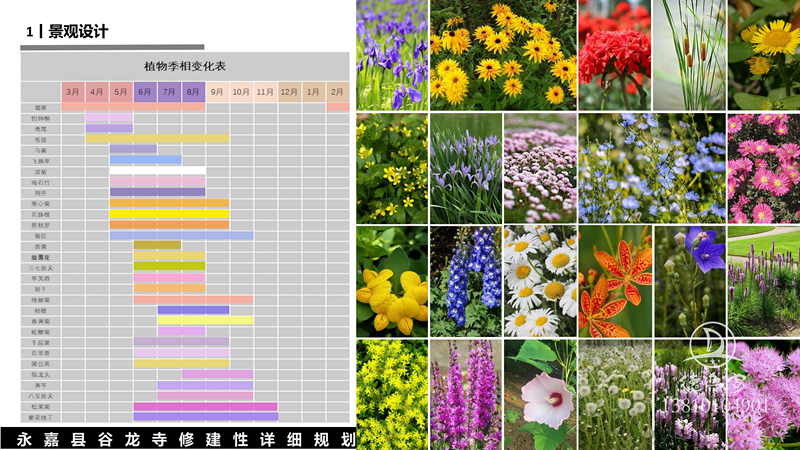Click the 12月 month header cell

point(289,92)
